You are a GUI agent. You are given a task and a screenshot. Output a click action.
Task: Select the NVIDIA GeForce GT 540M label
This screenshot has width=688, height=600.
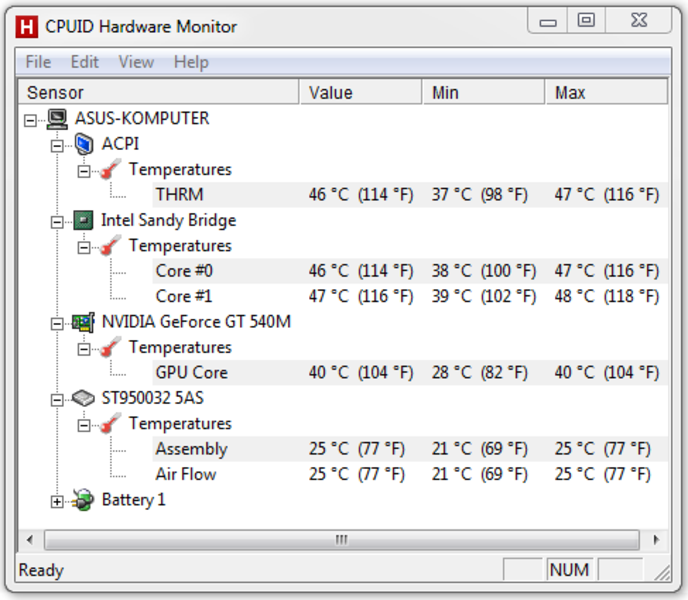tap(196, 322)
